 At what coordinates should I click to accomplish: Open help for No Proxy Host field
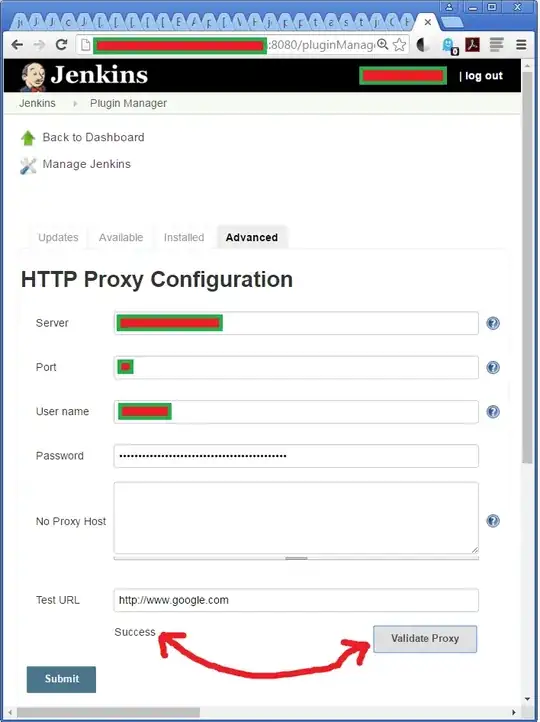tap(493, 521)
